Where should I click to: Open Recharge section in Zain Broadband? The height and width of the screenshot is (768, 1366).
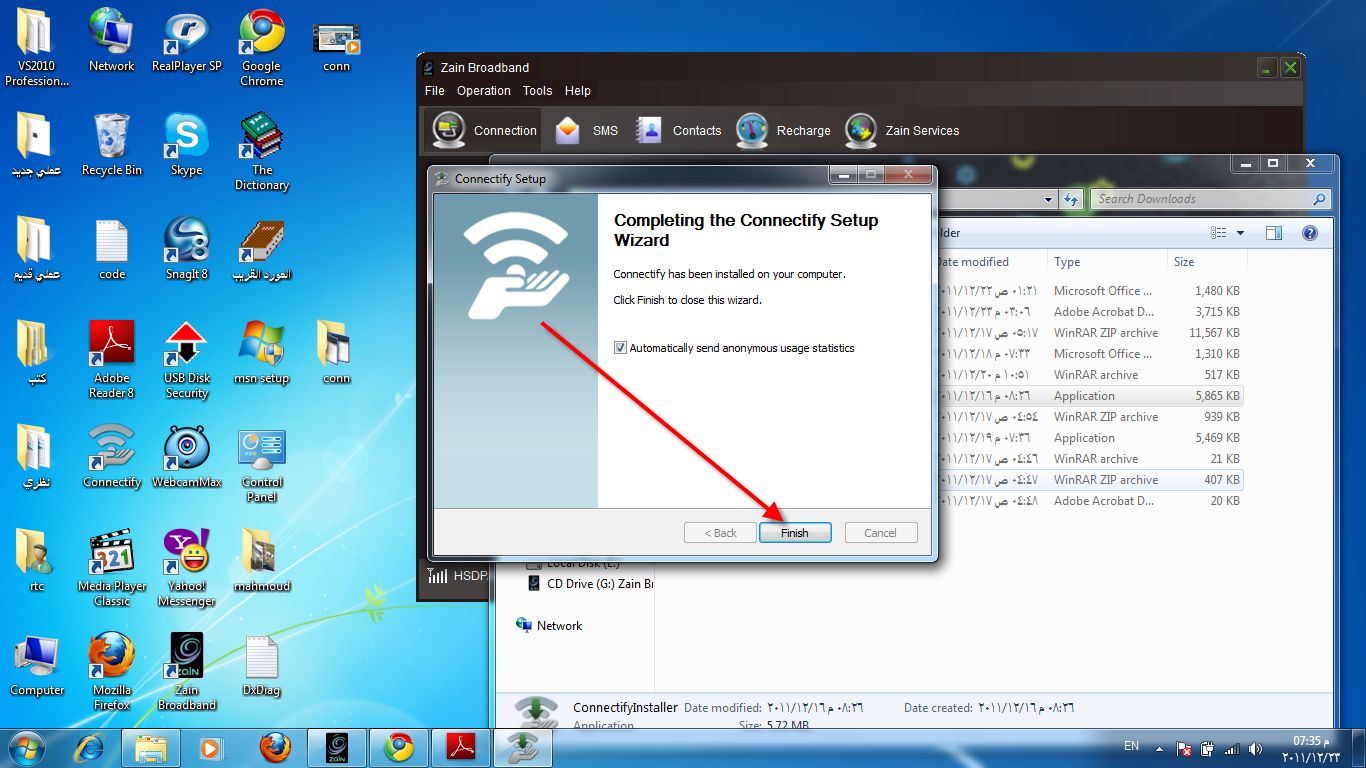pos(783,130)
